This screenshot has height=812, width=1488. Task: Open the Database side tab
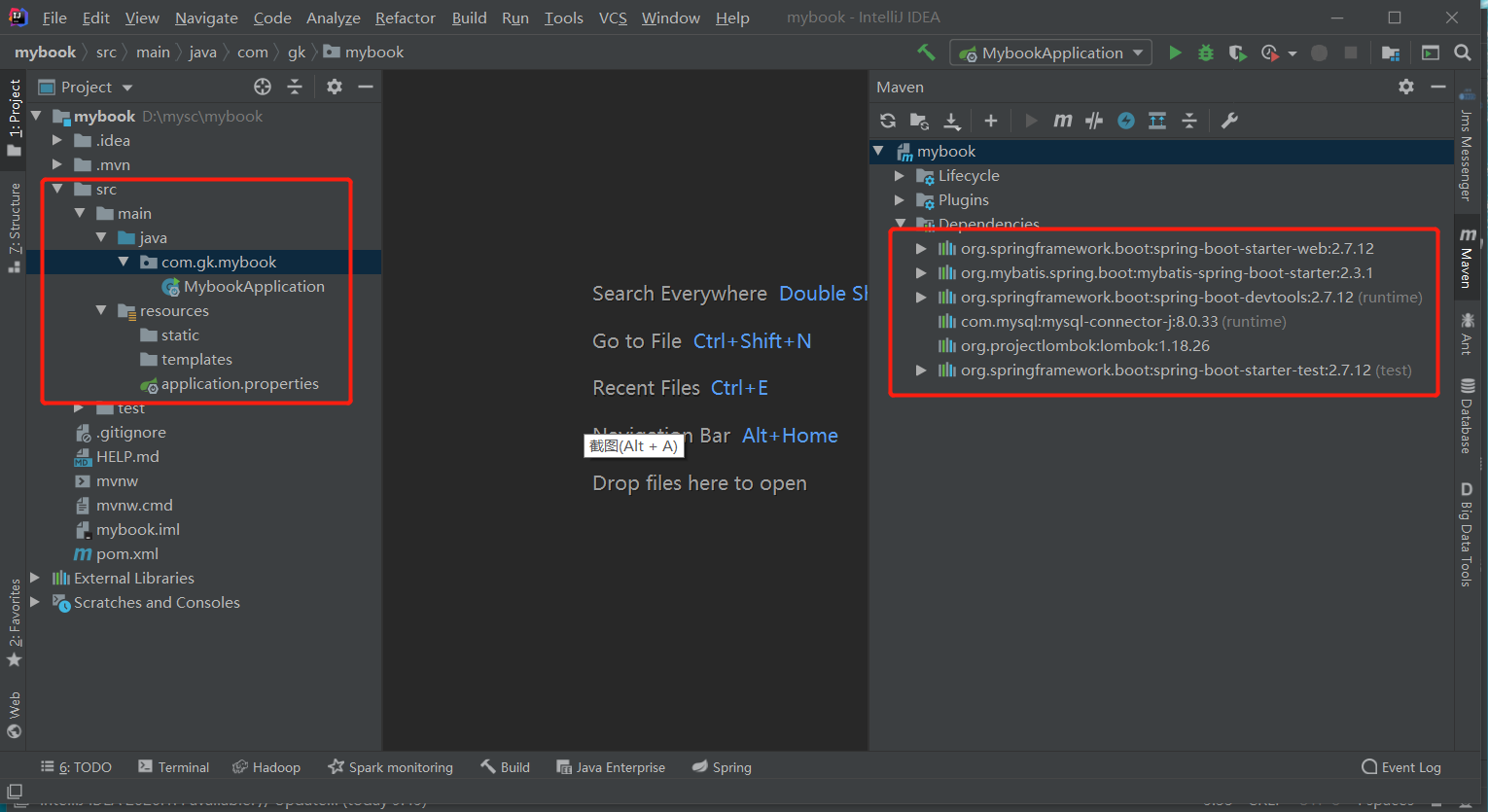[x=1467, y=415]
